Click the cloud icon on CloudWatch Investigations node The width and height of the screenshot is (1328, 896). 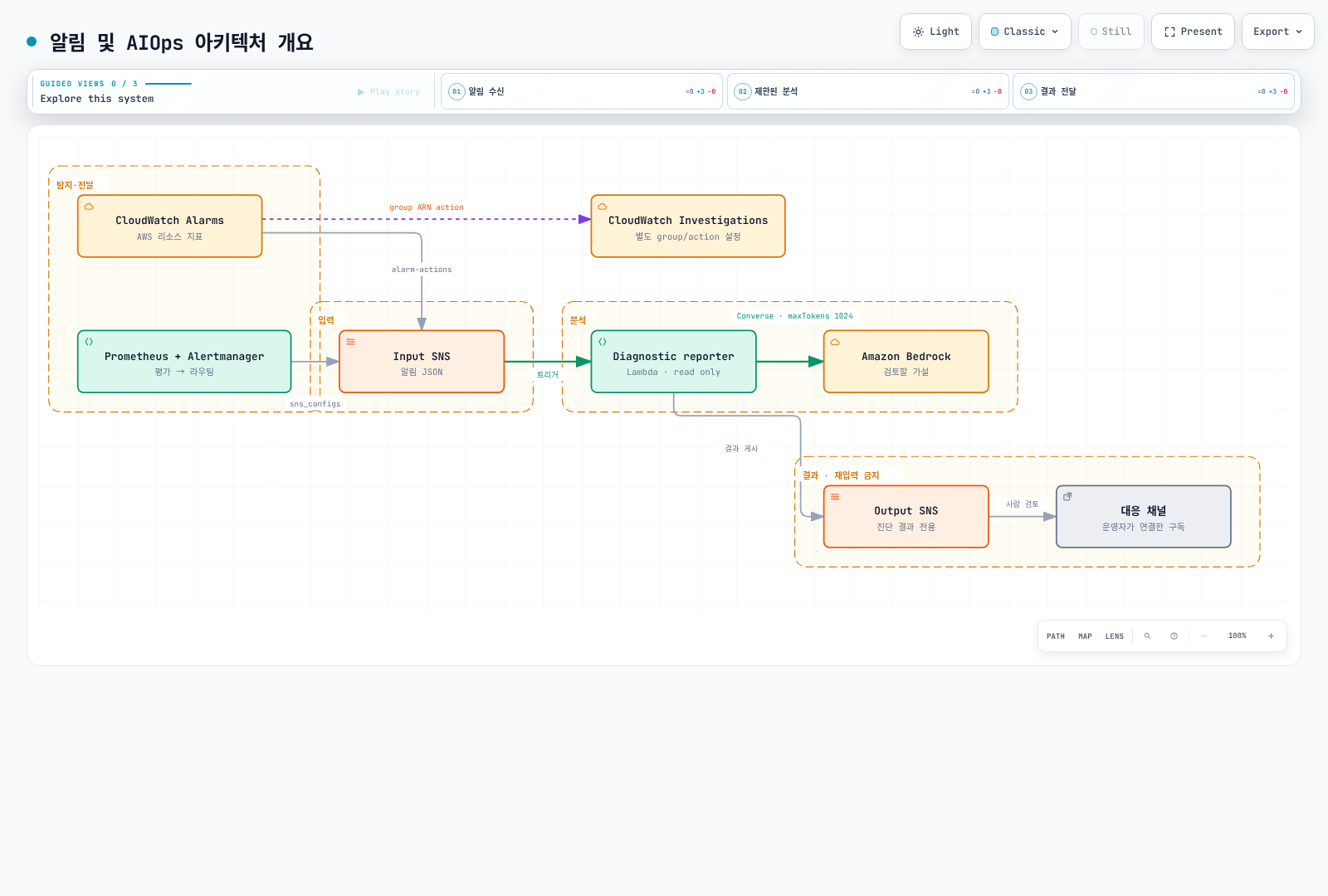pyautogui.click(x=603, y=207)
